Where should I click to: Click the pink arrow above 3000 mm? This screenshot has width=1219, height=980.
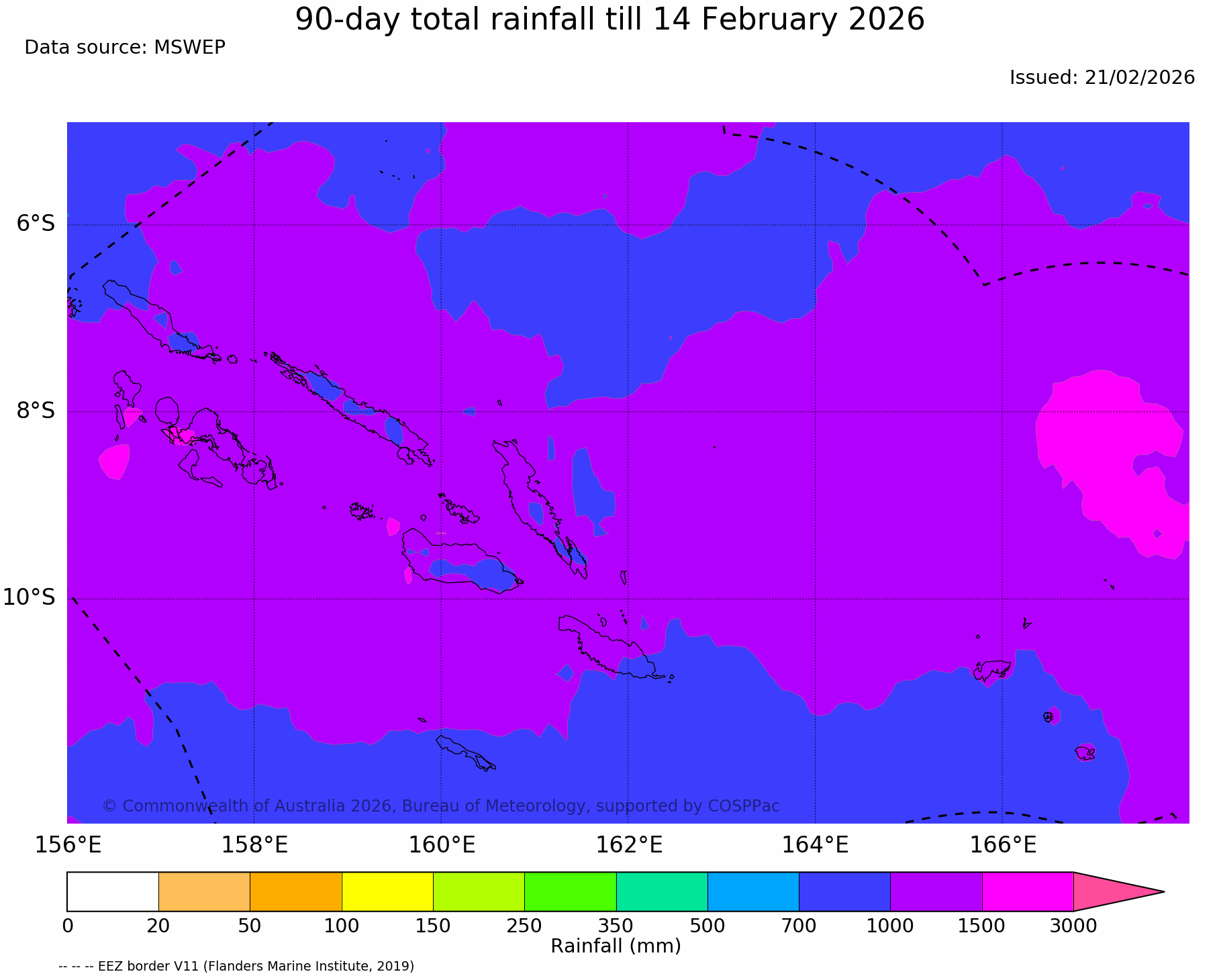coord(1108,891)
